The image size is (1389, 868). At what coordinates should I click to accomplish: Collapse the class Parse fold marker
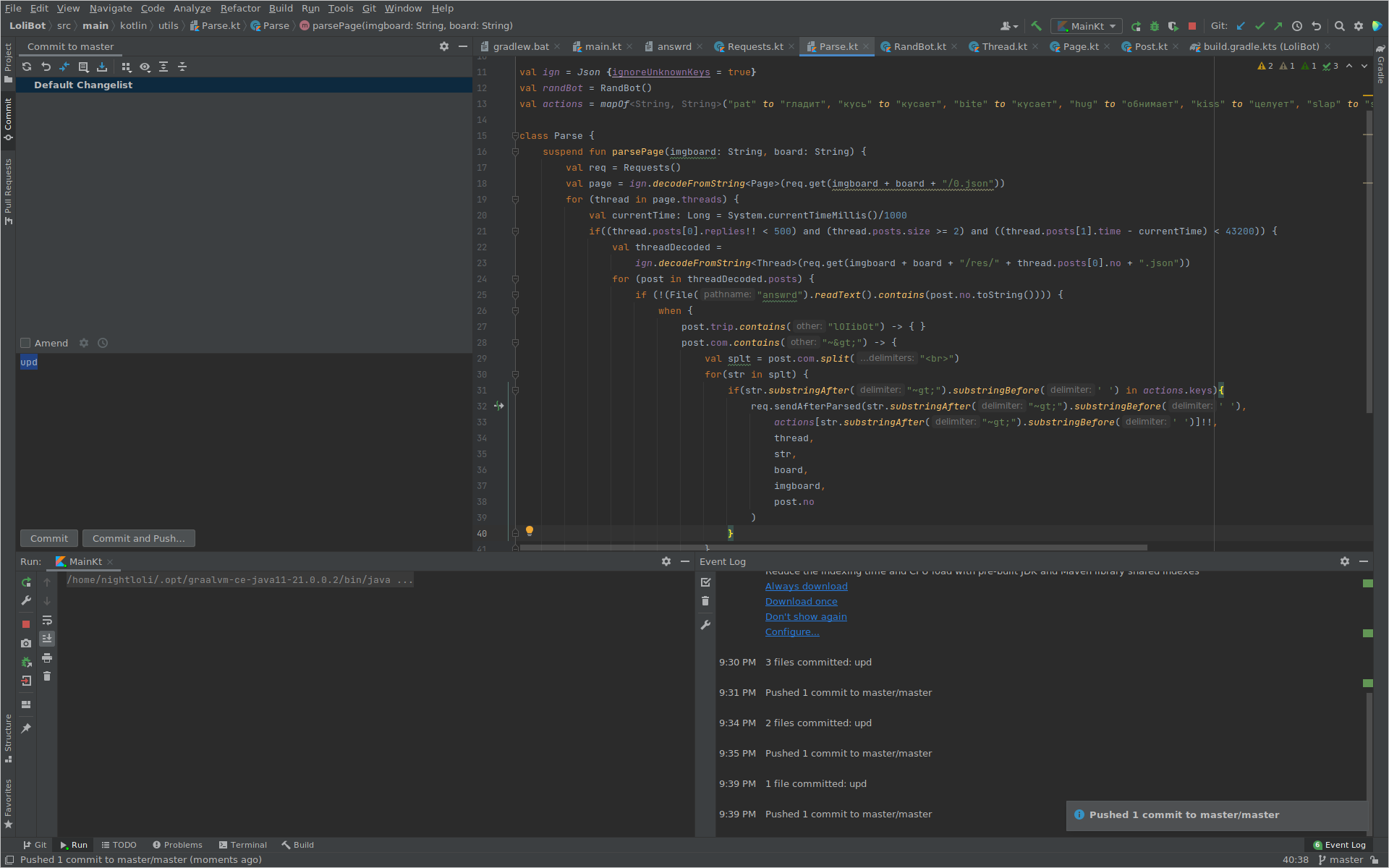point(515,136)
